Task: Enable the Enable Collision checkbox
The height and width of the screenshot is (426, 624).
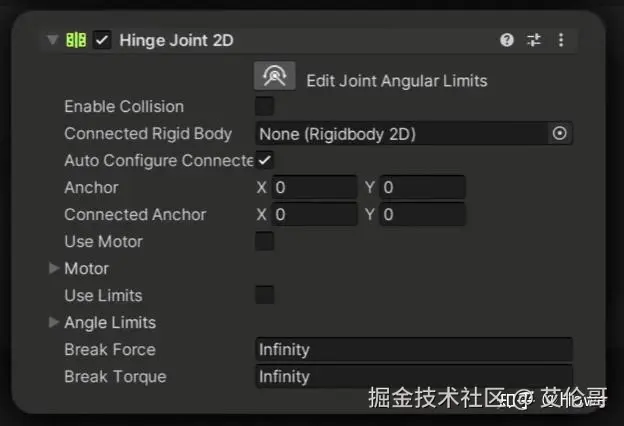Action: point(265,106)
